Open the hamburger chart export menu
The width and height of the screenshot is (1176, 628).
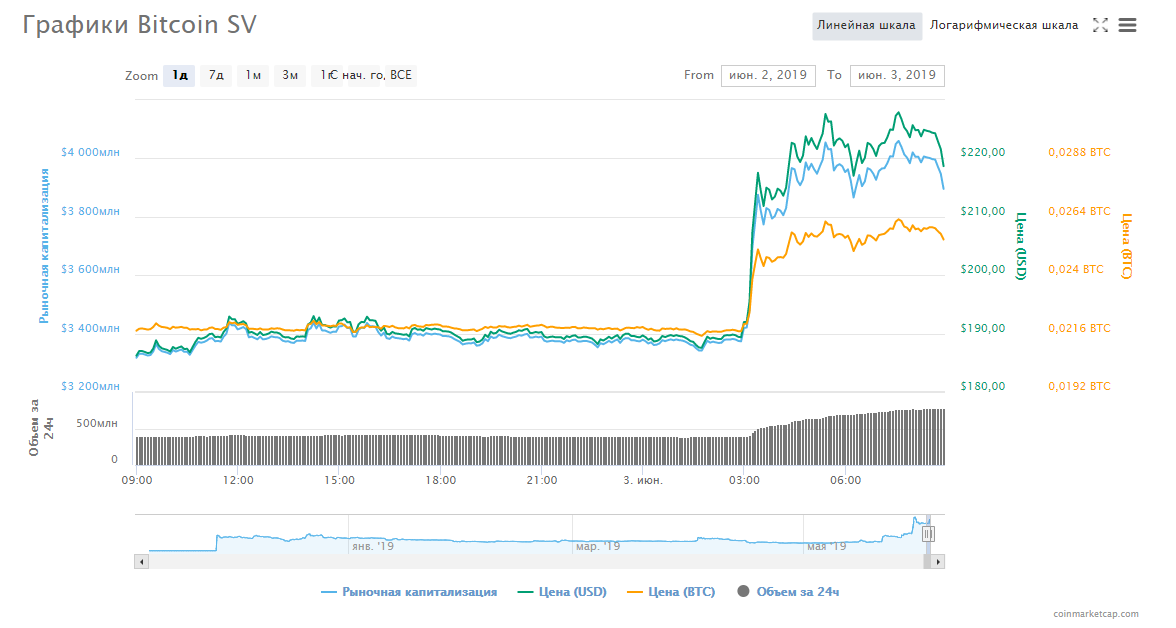click(1127, 26)
